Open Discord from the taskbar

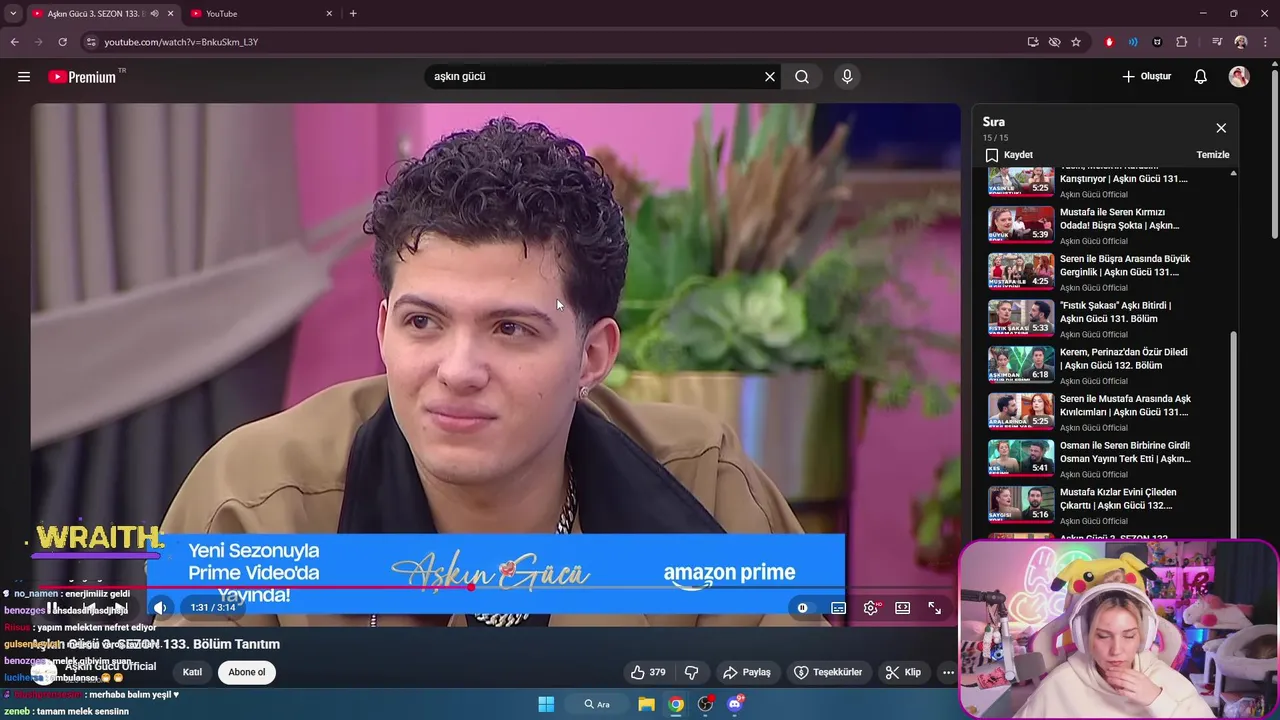[735, 704]
